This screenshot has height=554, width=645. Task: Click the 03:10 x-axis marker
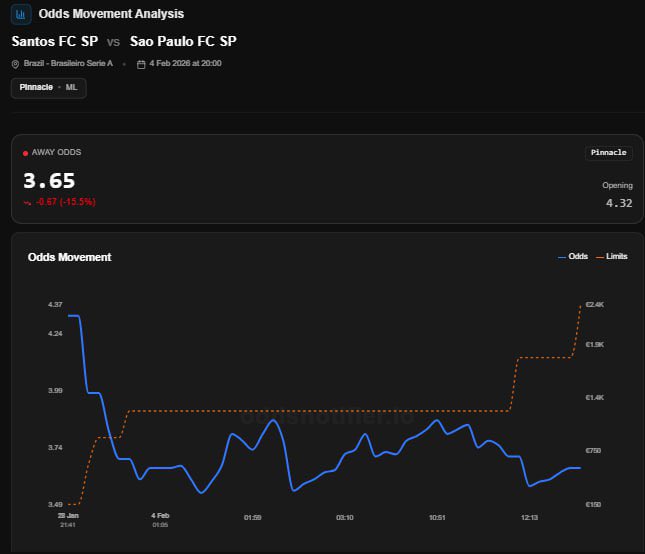345,517
